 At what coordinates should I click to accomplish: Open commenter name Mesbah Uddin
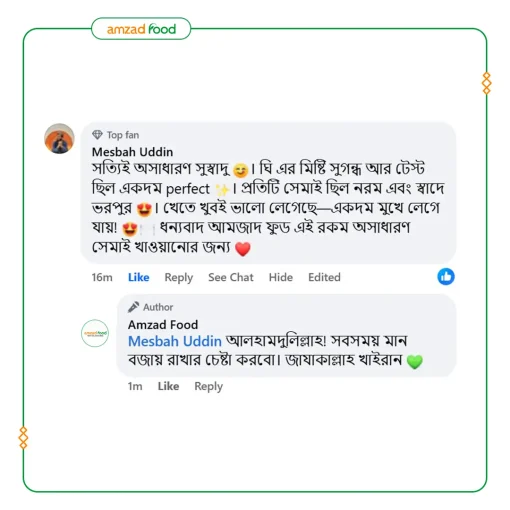tap(132, 152)
